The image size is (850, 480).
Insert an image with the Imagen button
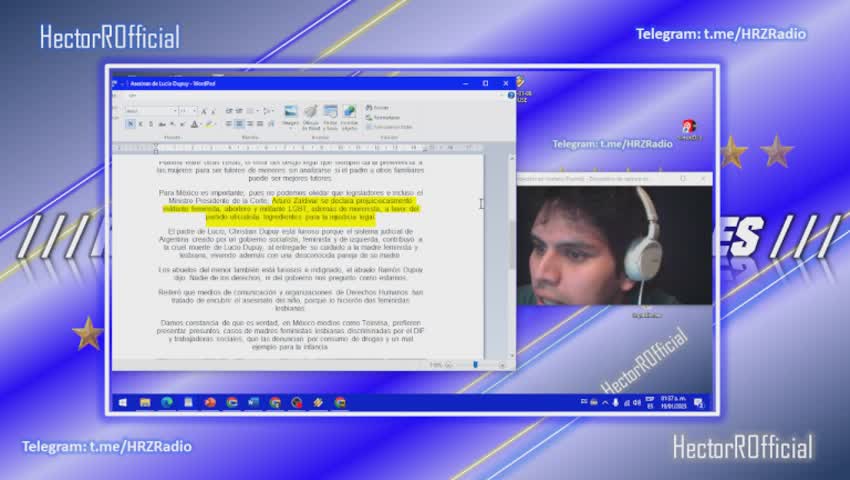[290, 114]
